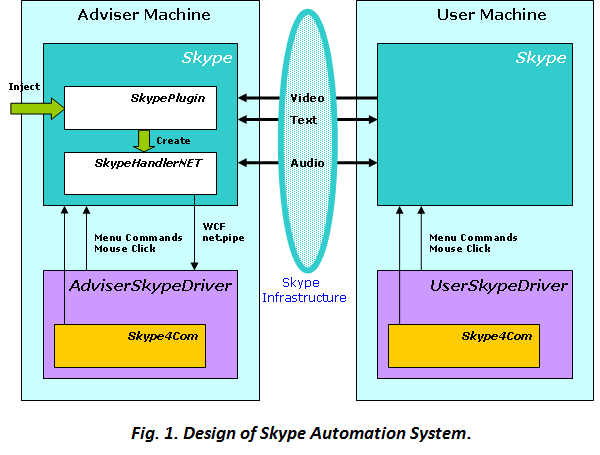The image size is (600, 455).
Task: Select the Skype label inside User Machine
Action: [x=541, y=58]
